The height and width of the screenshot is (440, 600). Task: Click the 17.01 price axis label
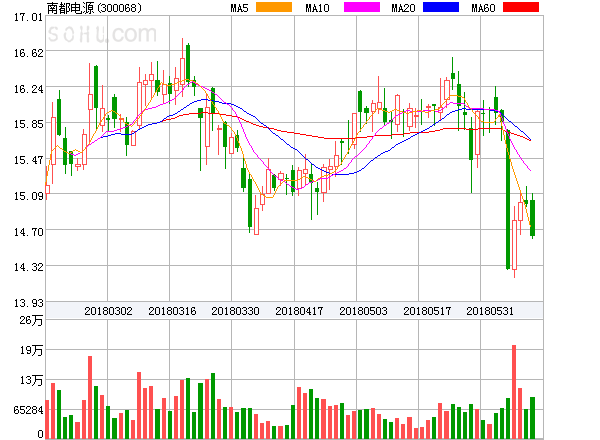(28, 17)
